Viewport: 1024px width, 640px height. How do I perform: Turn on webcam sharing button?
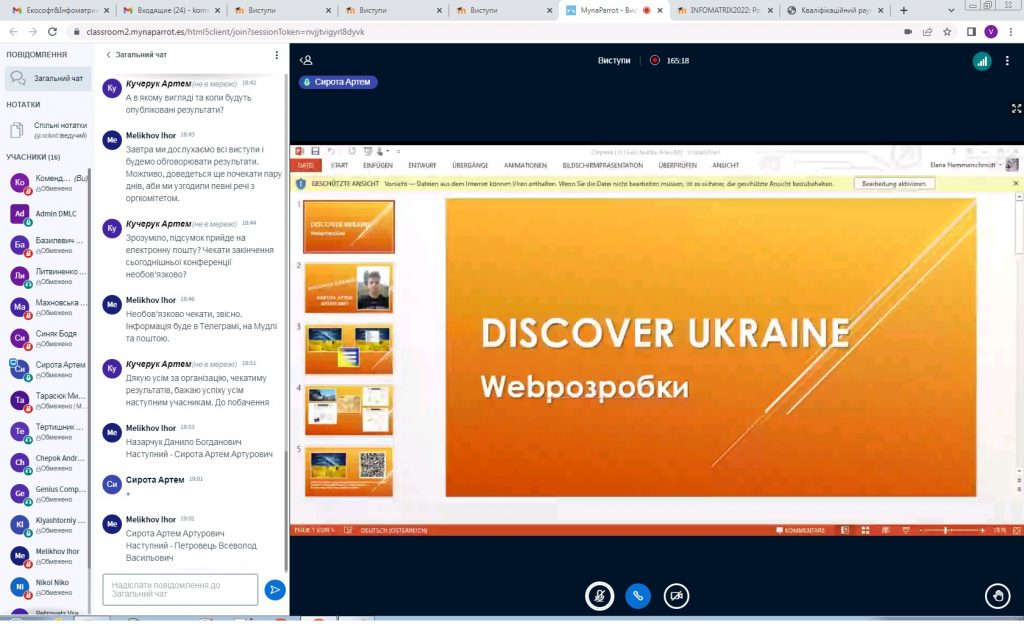click(x=677, y=596)
